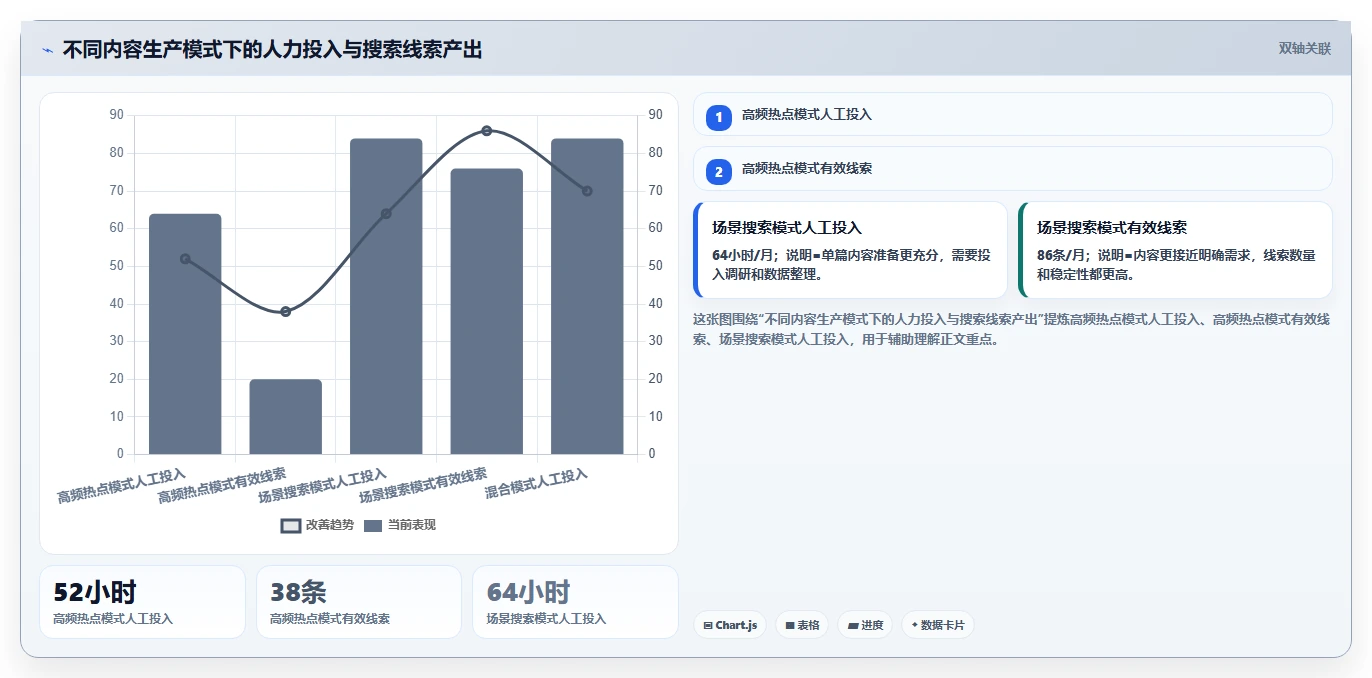Click the bar for 场景搜索模式人工投入
The width and height of the screenshot is (1372, 678).
click(386, 296)
